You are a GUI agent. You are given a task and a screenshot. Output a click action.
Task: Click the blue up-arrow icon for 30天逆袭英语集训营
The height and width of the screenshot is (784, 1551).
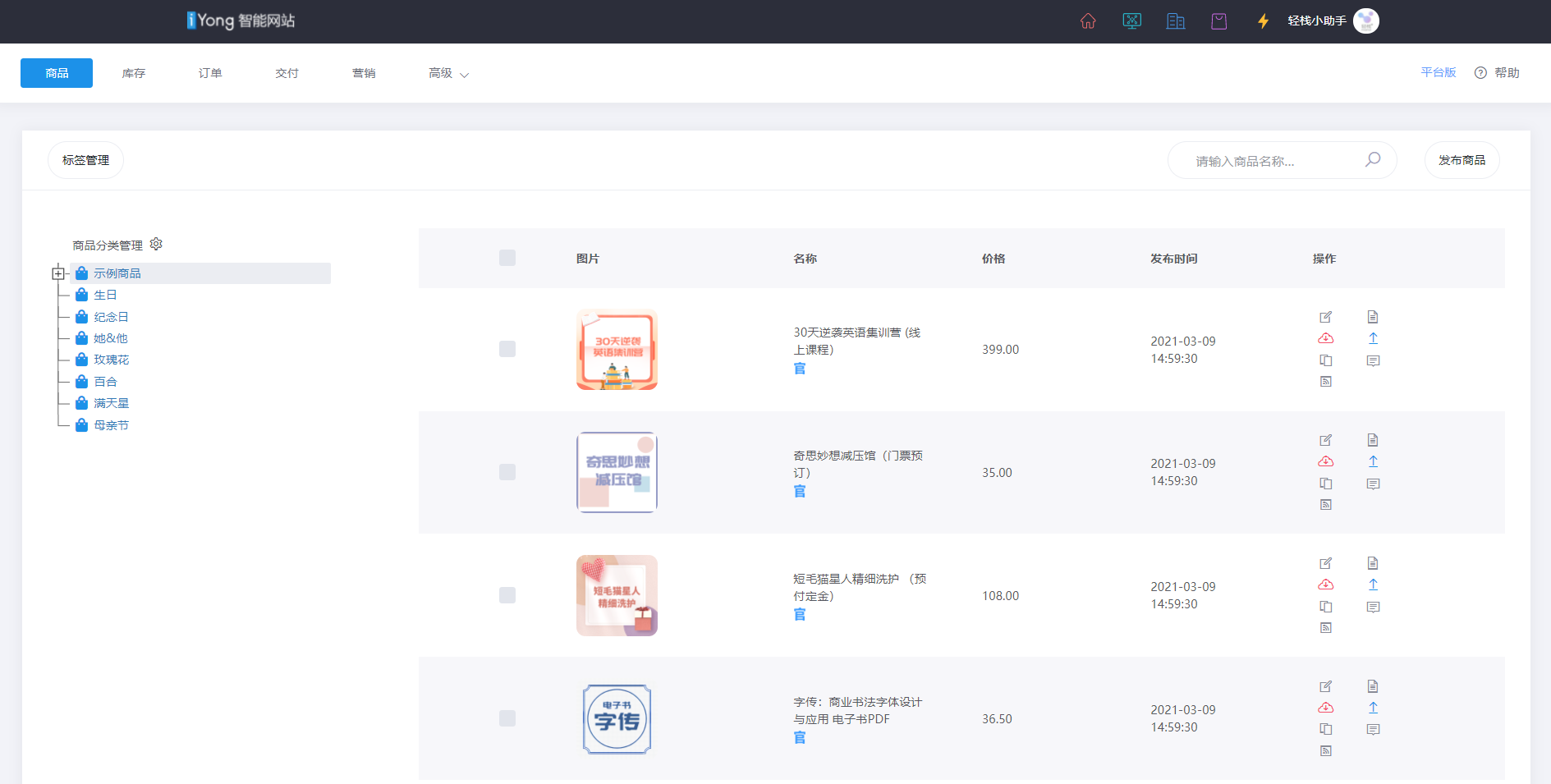(x=1373, y=338)
